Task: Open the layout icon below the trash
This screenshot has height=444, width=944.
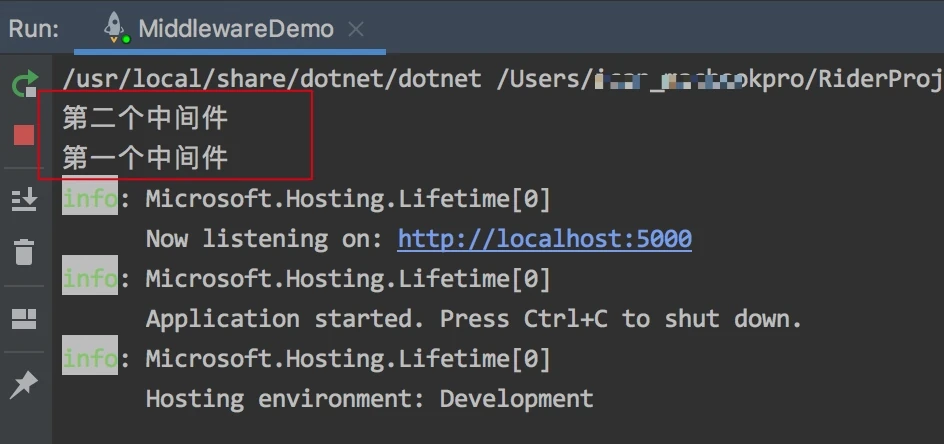Action: click(x=24, y=319)
